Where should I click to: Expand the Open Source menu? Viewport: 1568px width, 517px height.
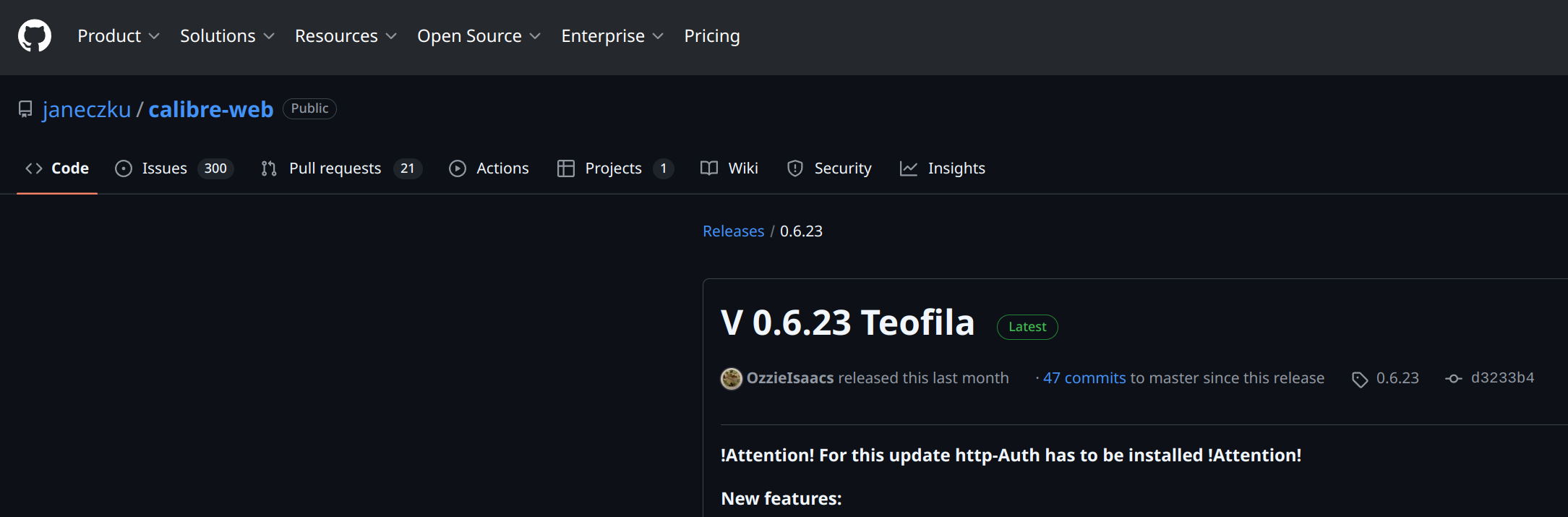click(479, 36)
